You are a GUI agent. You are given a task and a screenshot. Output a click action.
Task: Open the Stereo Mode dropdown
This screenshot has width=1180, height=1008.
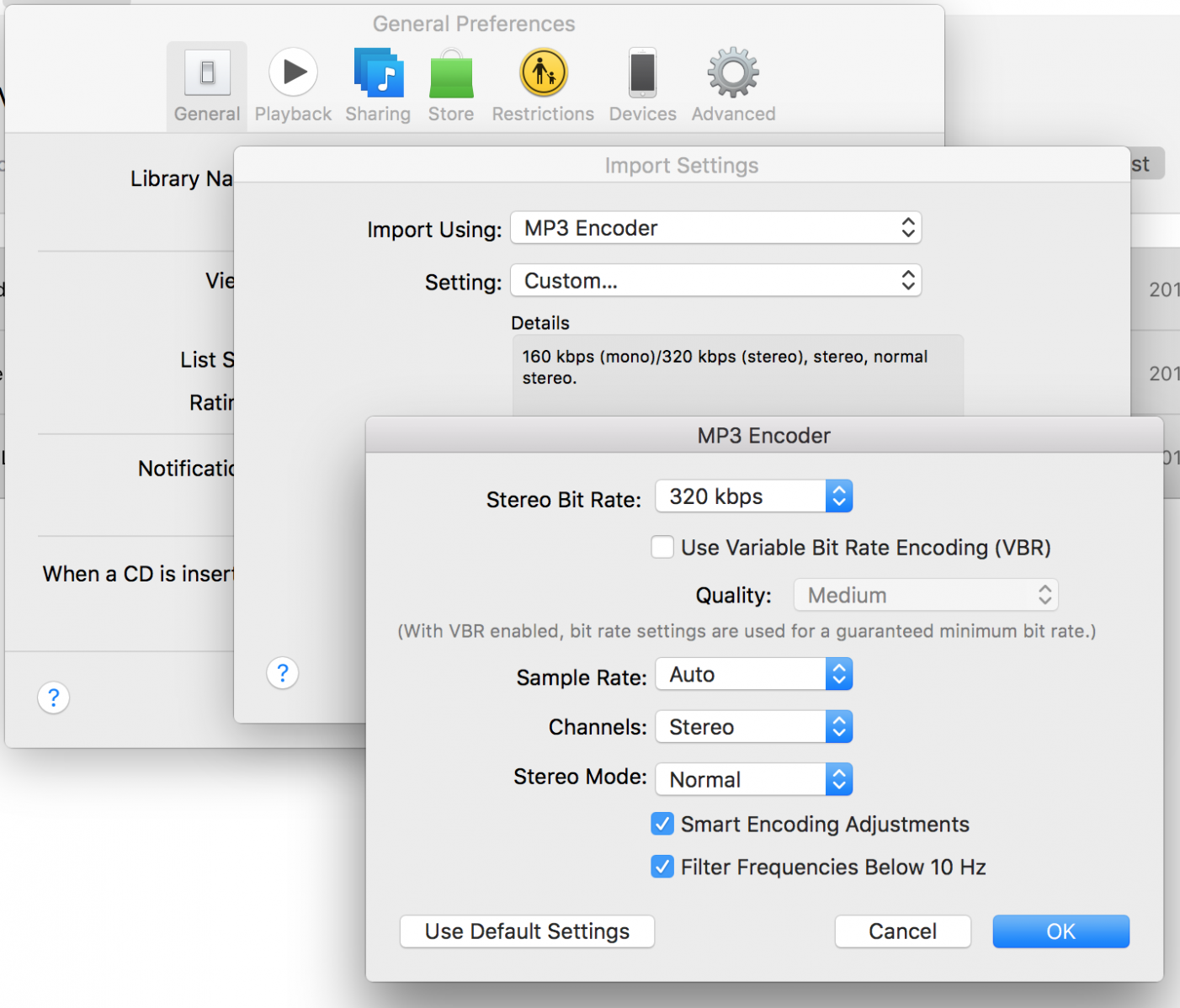tap(753, 780)
